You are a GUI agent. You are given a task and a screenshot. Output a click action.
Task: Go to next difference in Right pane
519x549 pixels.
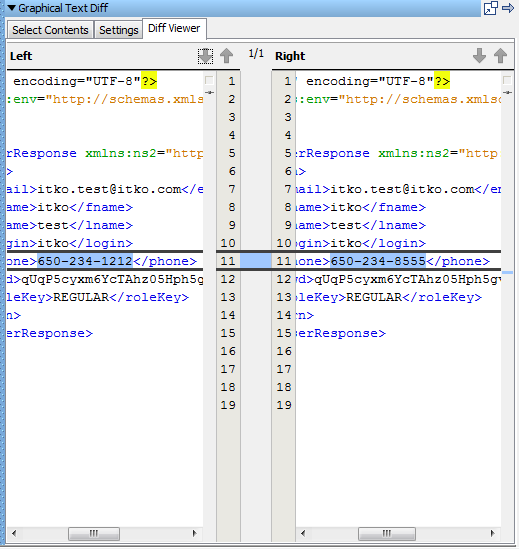pyautogui.click(x=479, y=56)
